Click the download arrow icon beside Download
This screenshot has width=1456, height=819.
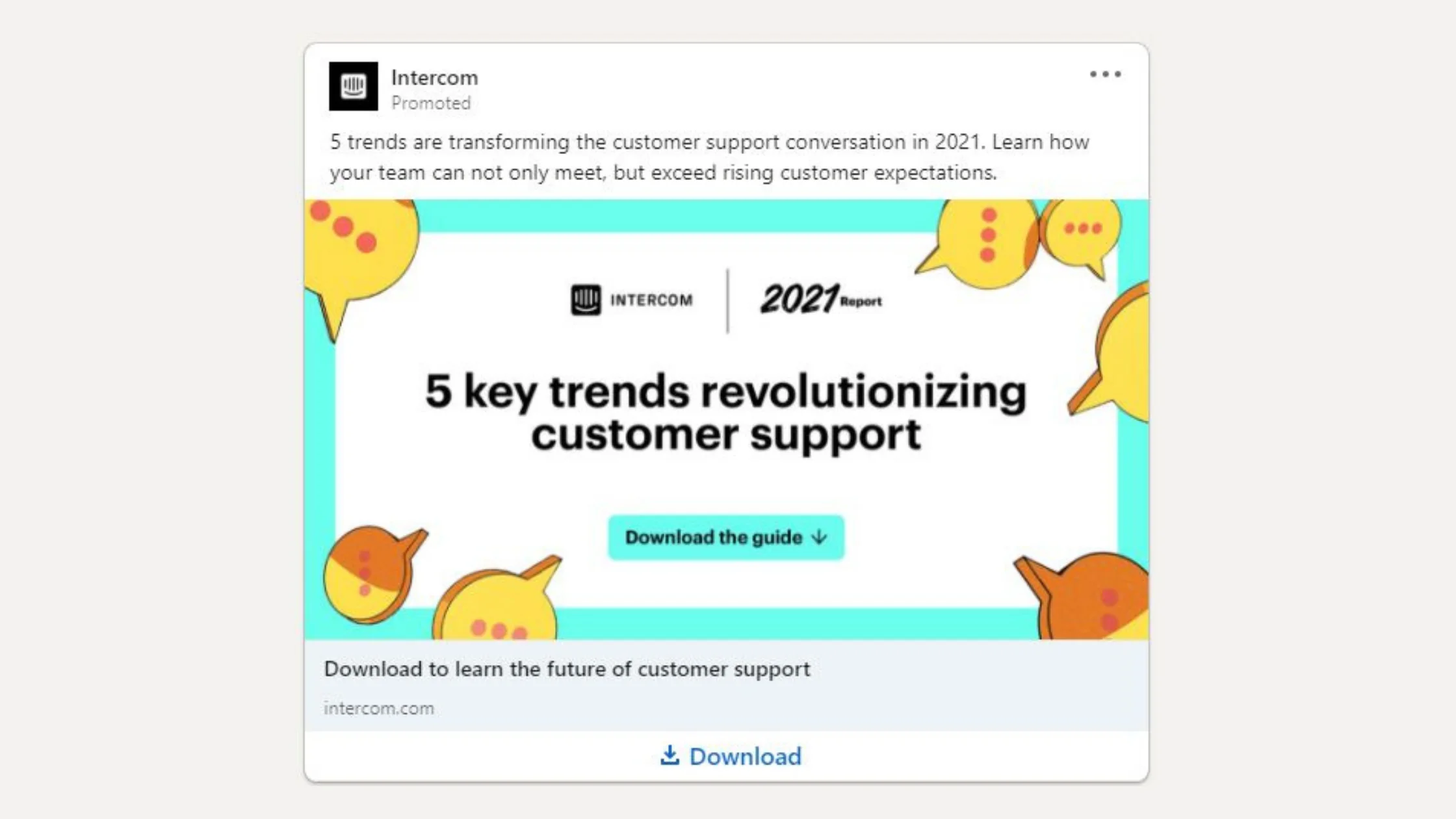click(669, 756)
